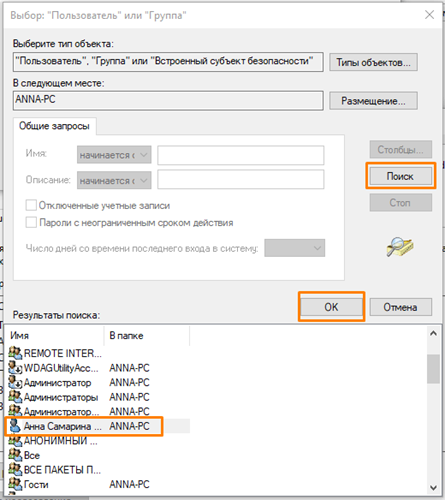This screenshot has height=500, width=445.
Task: Click the Анна Самарина user icon
Action: 15,426
